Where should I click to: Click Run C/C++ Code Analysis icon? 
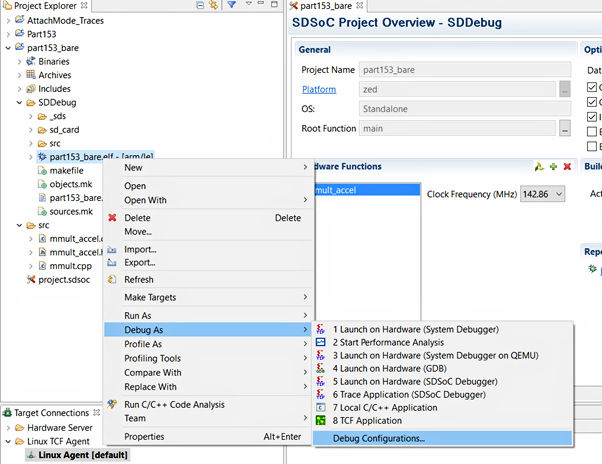tap(112, 404)
